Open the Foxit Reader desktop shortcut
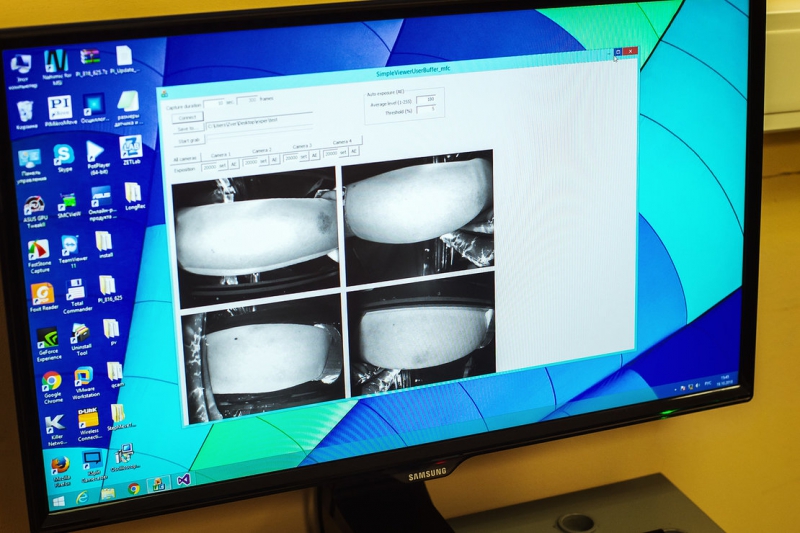The image size is (800, 533). [x=42, y=294]
